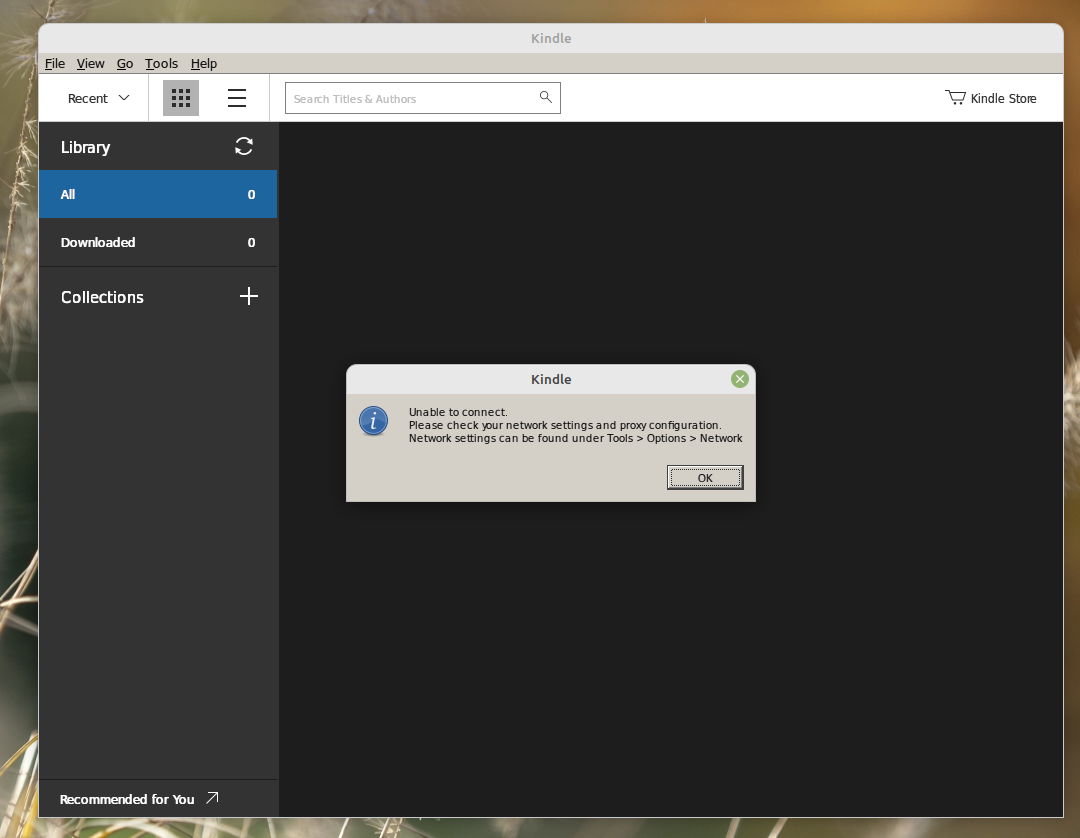Screen dimensions: 1080x838
Task: Close the Kindle error dialog
Action: [x=740, y=379]
